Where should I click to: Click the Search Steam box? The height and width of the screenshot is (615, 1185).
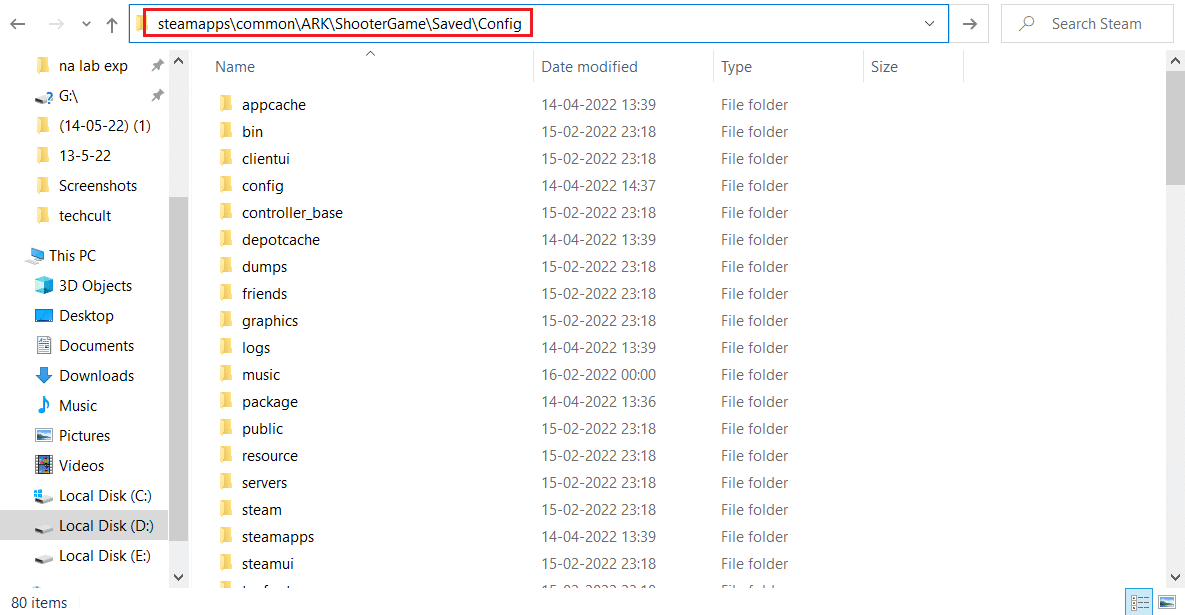pyautogui.click(x=1087, y=23)
